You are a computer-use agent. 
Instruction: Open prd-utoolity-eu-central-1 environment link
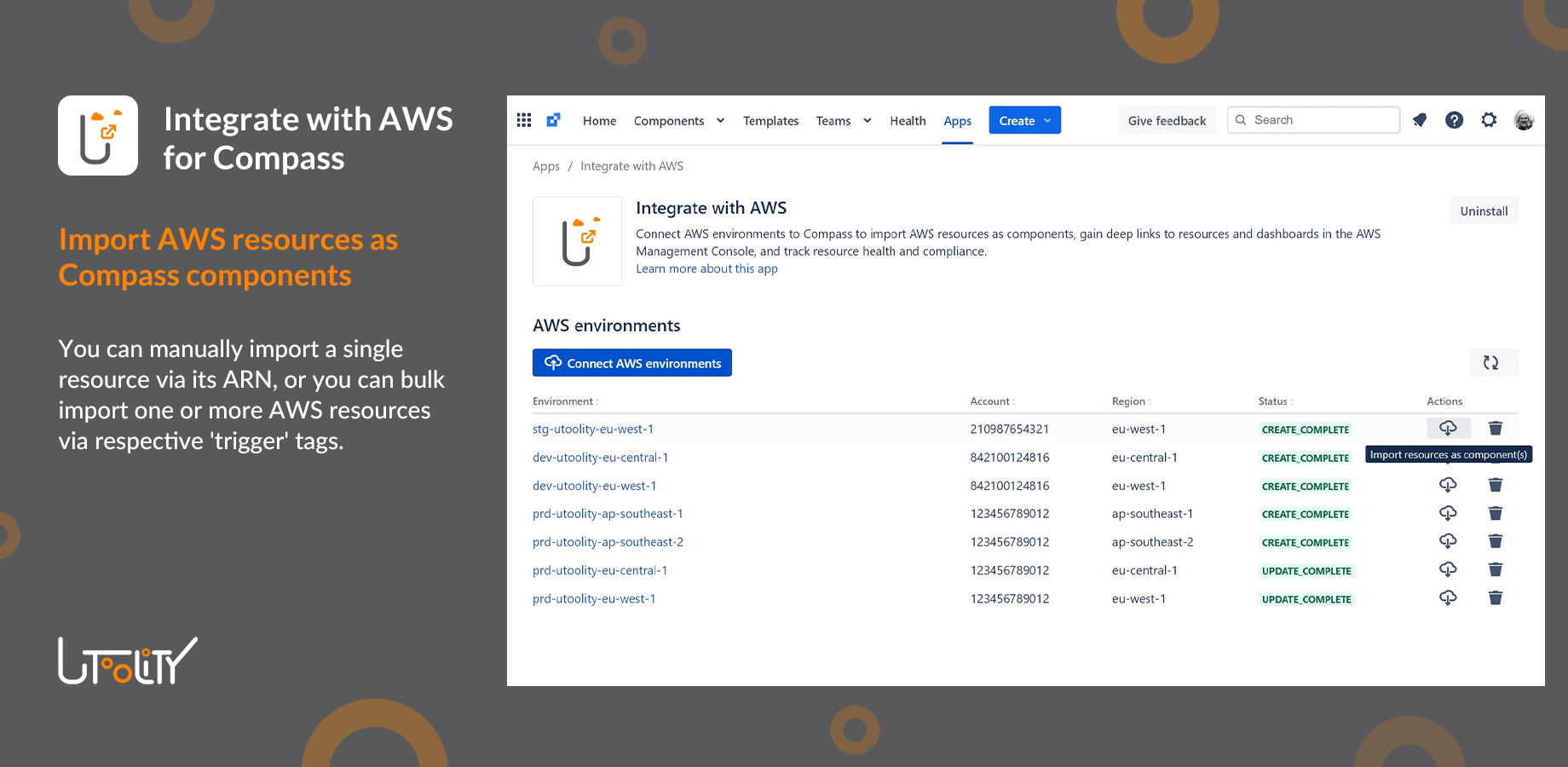pyautogui.click(x=600, y=570)
